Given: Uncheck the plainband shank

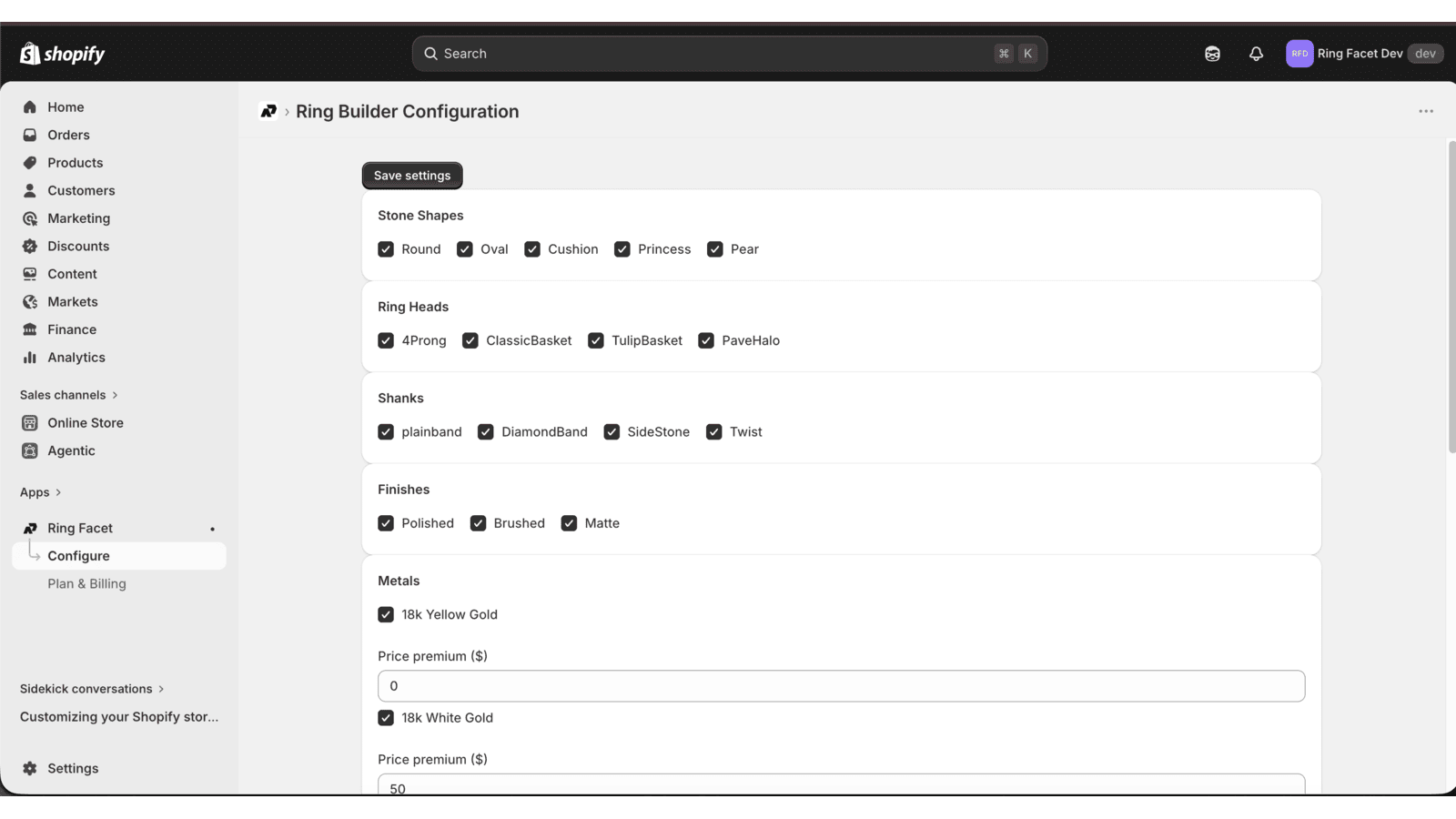Looking at the screenshot, I should tap(386, 432).
